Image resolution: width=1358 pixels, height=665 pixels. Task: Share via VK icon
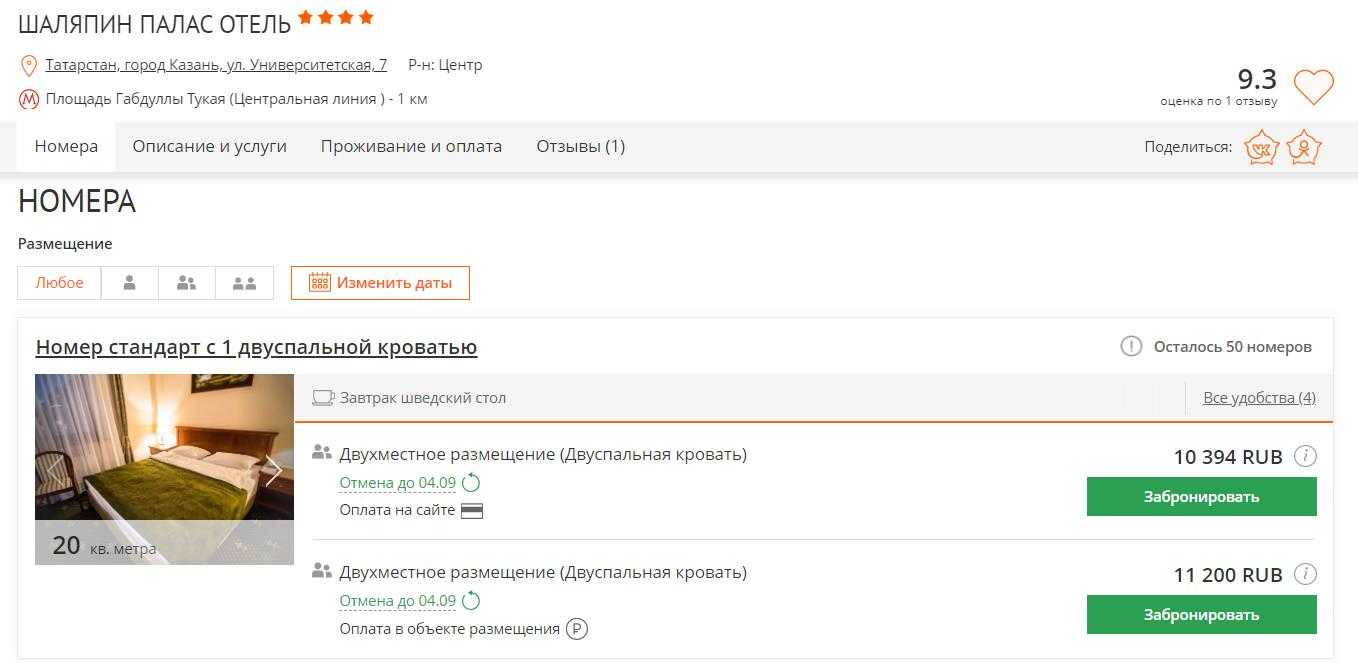(x=1262, y=148)
